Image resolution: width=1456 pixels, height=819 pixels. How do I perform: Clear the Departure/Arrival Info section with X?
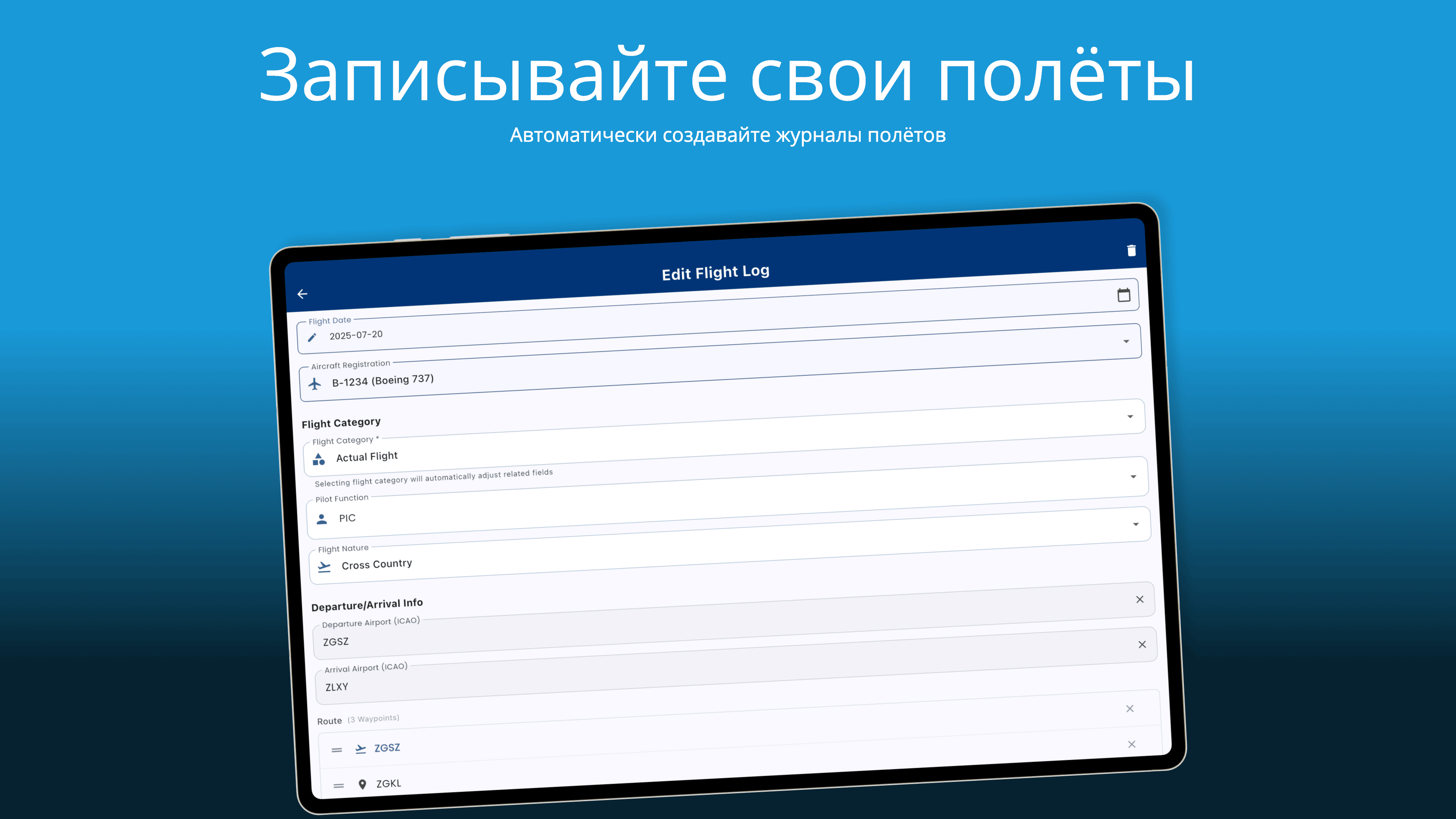coord(1140,599)
